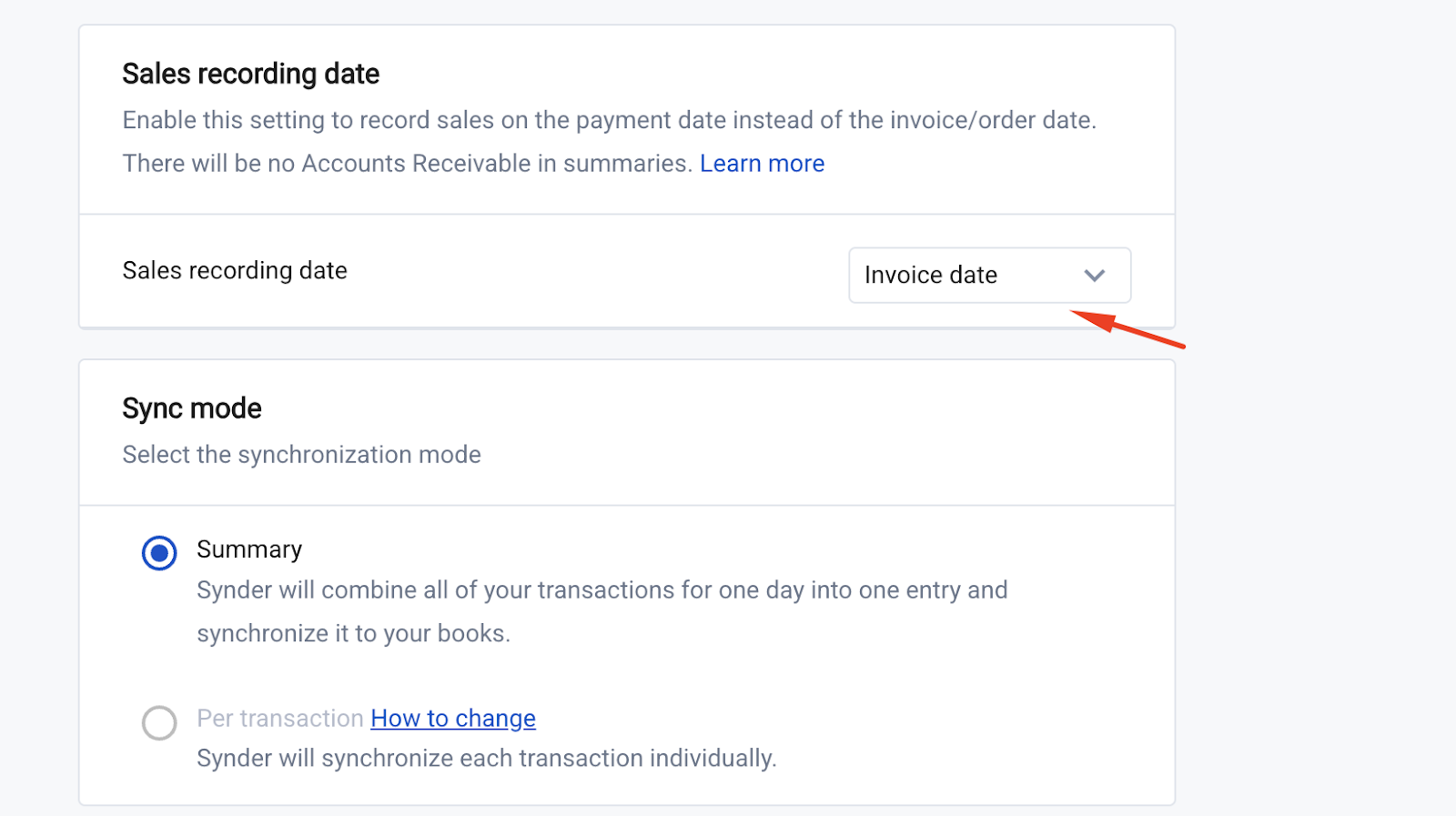Viewport: 1456px width, 816px height.
Task: Click the Sales recording date section heading
Action: (251, 74)
